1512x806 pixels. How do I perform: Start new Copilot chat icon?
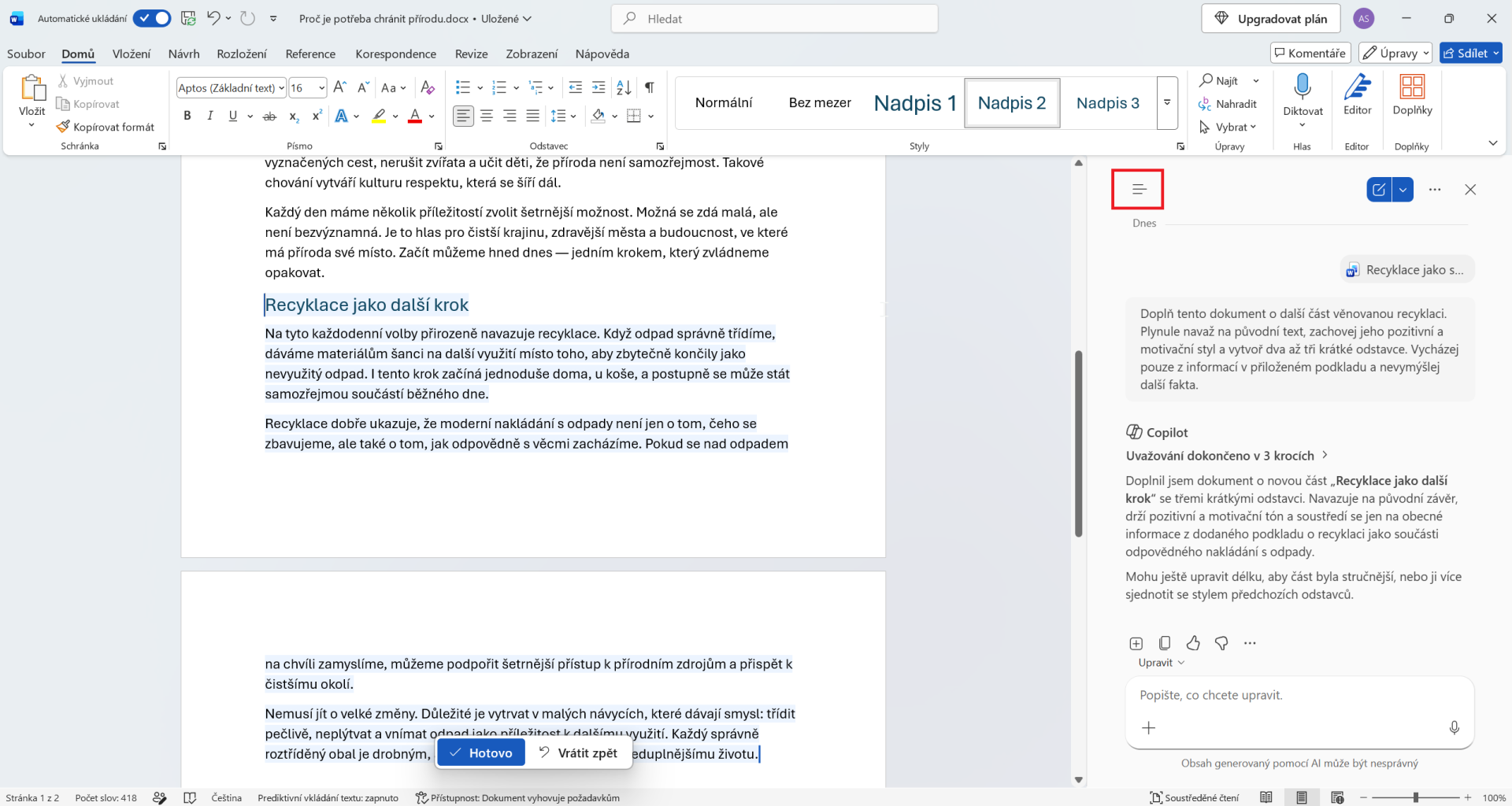[1379, 190]
